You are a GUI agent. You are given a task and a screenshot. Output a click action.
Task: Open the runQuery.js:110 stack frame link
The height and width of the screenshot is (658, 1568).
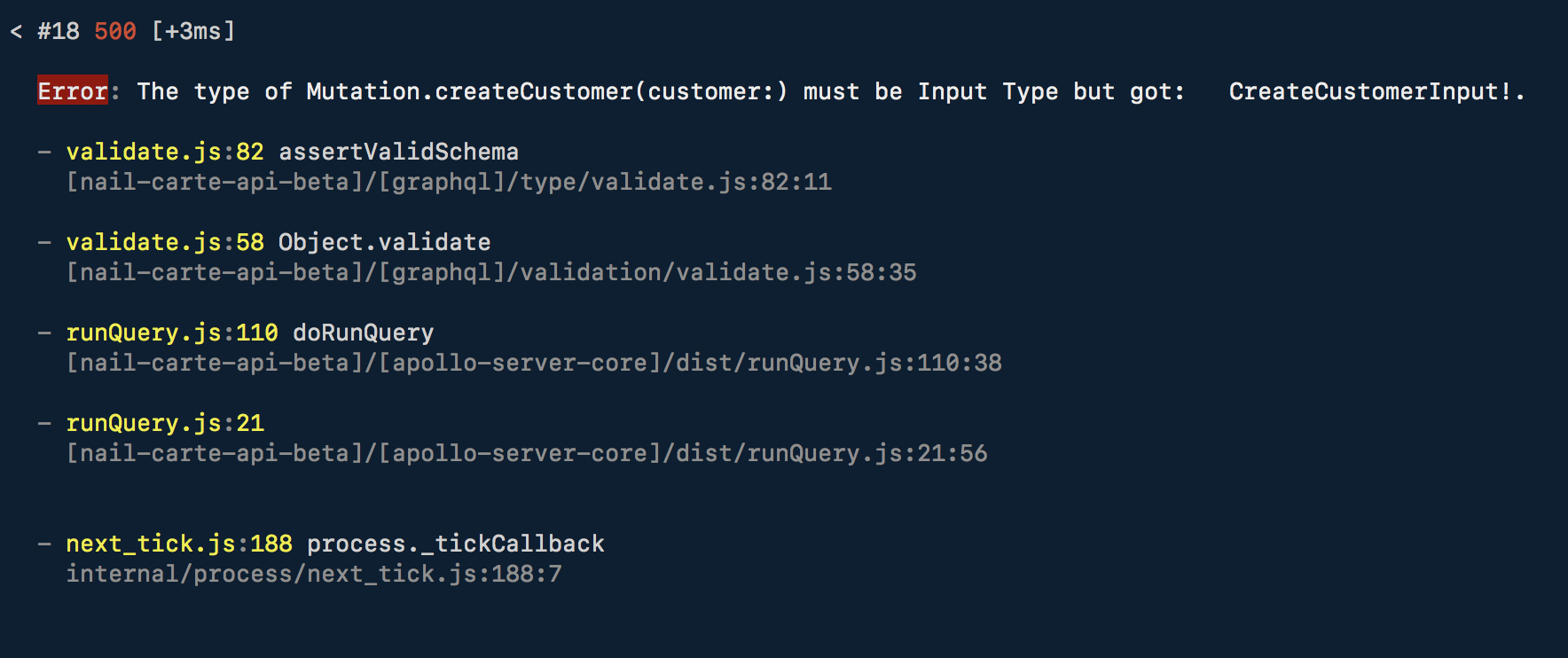(172, 333)
